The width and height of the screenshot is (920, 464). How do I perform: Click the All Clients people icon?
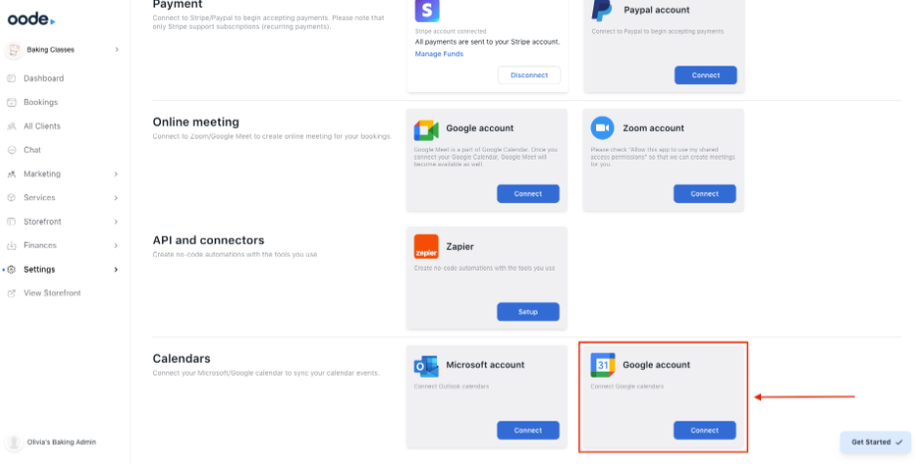coord(12,126)
